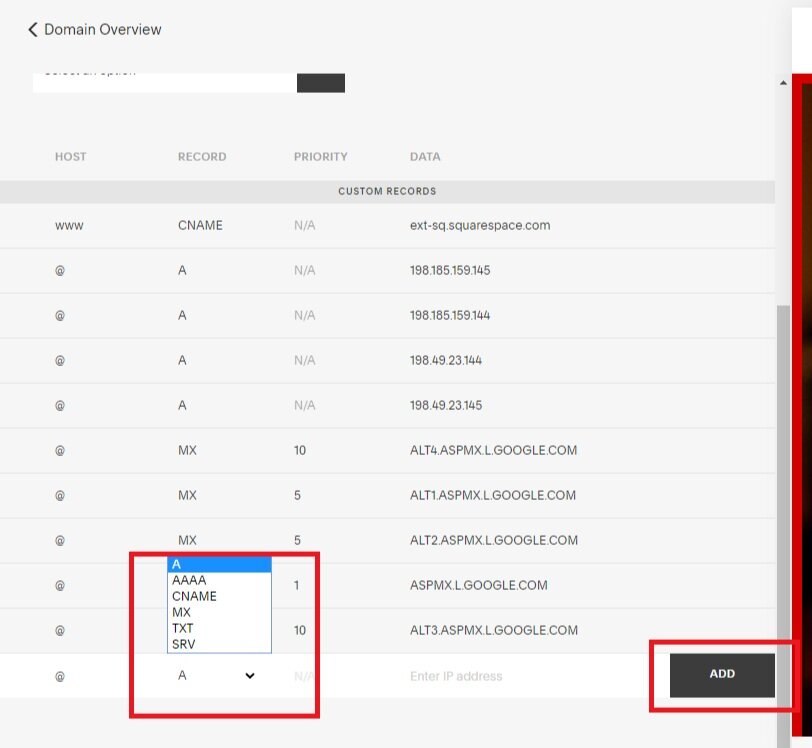Choose AAAA from the record type list
Image resolution: width=812 pixels, height=748 pixels.
point(219,580)
